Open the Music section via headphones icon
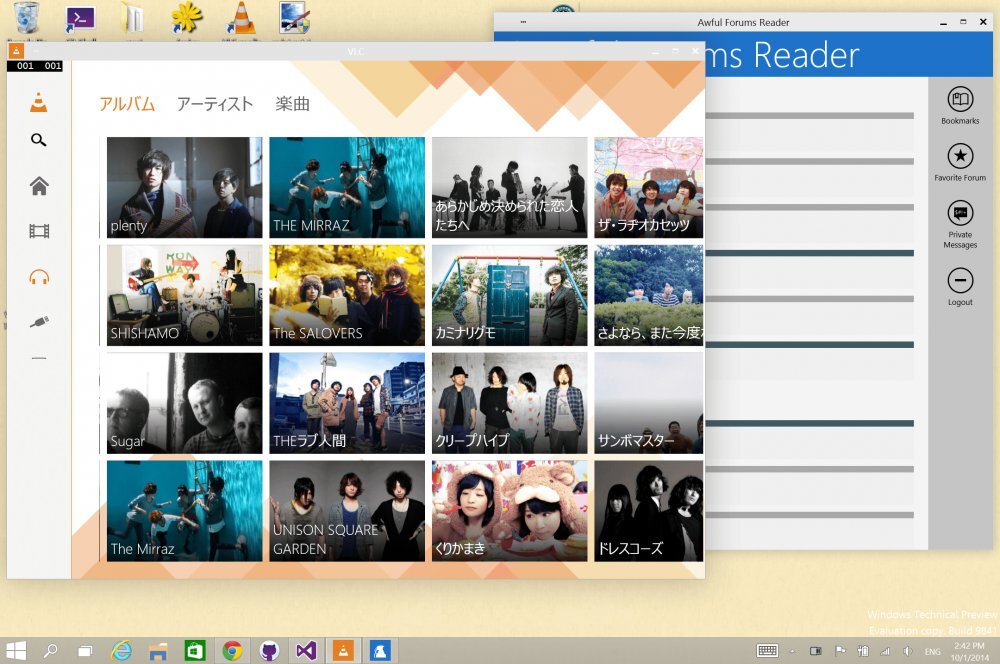 pos(38,277)
